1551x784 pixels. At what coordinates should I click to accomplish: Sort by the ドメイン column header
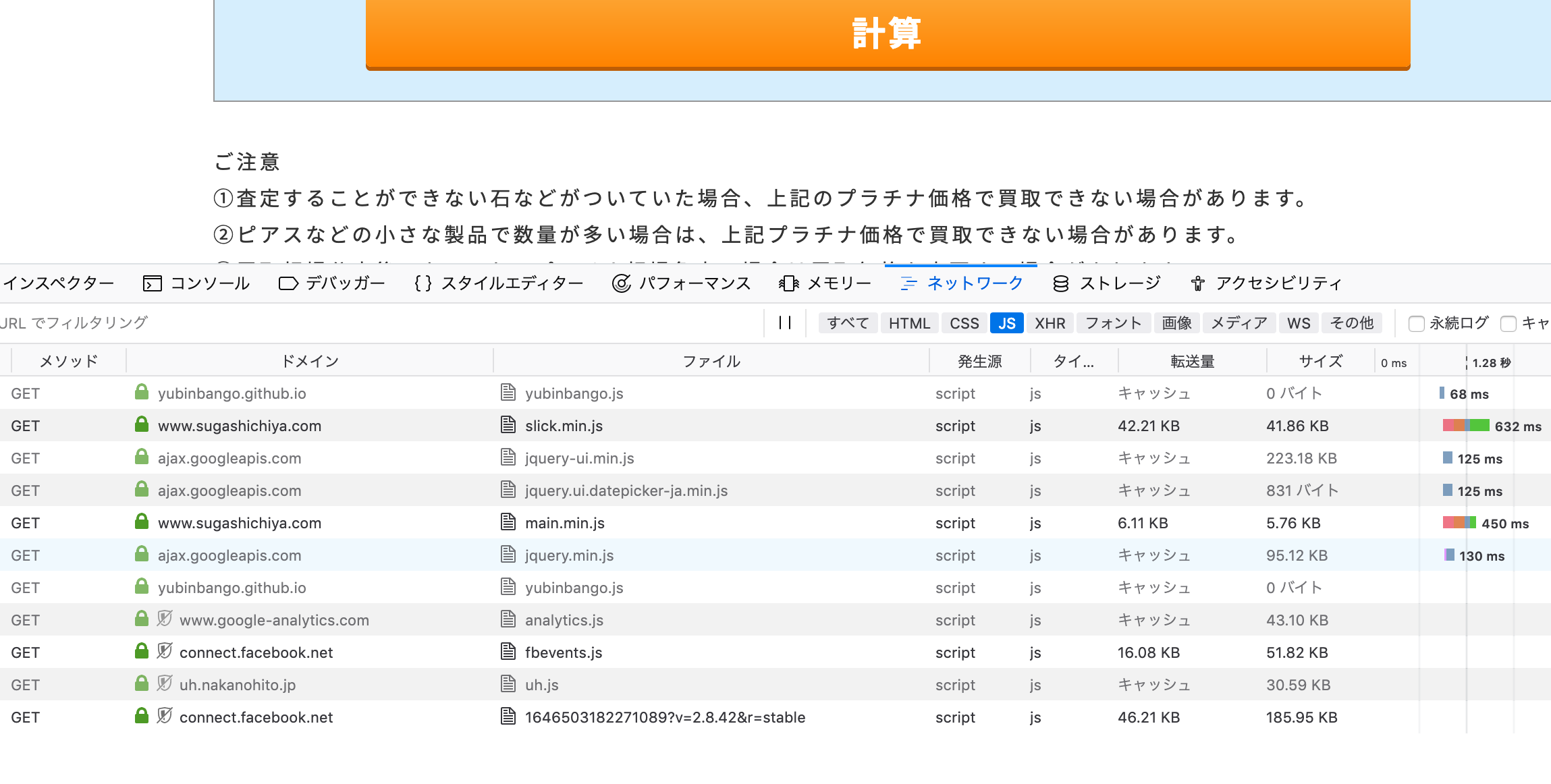[x=310, y=362]
